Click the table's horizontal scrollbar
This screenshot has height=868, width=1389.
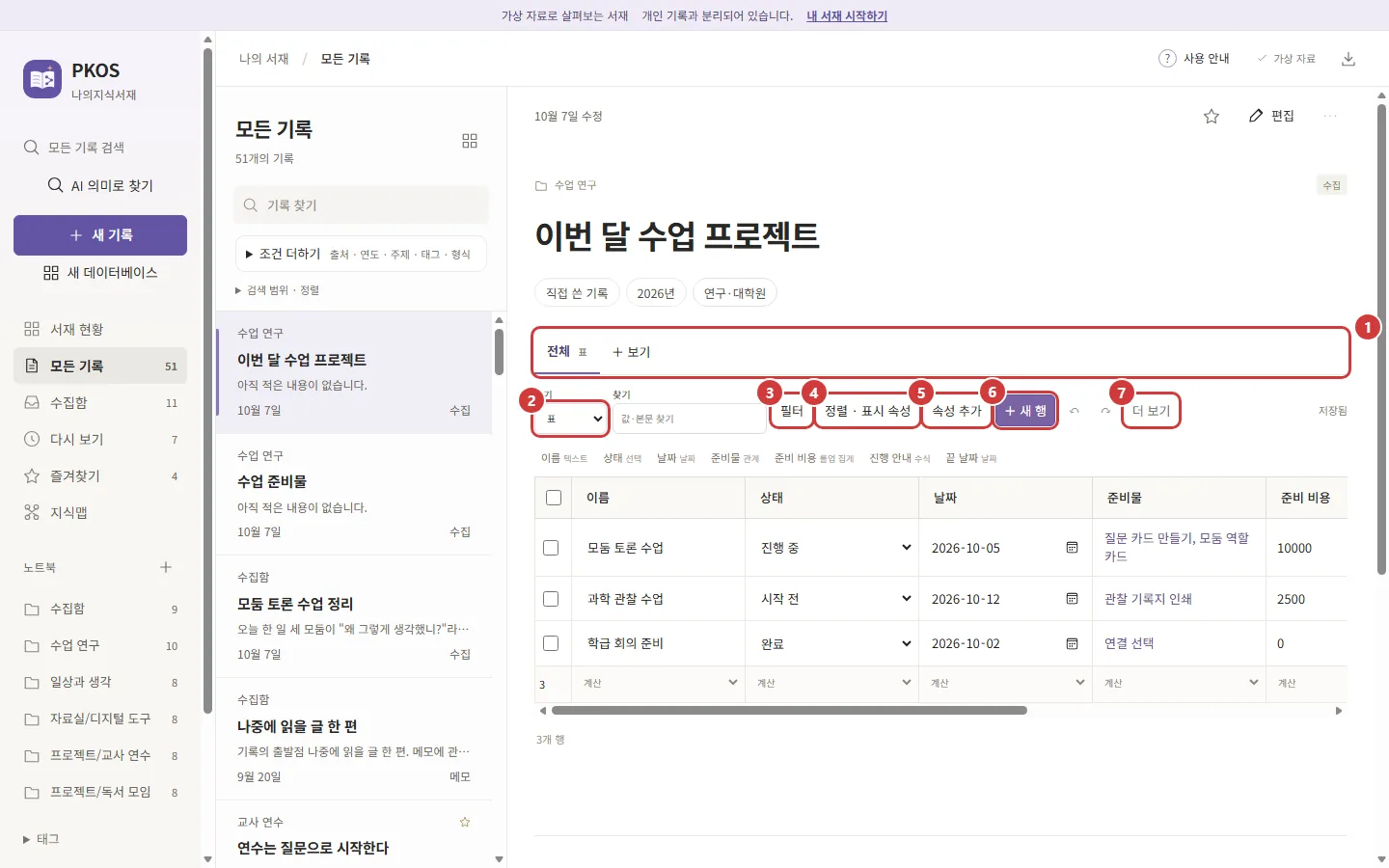click(789, 711)
